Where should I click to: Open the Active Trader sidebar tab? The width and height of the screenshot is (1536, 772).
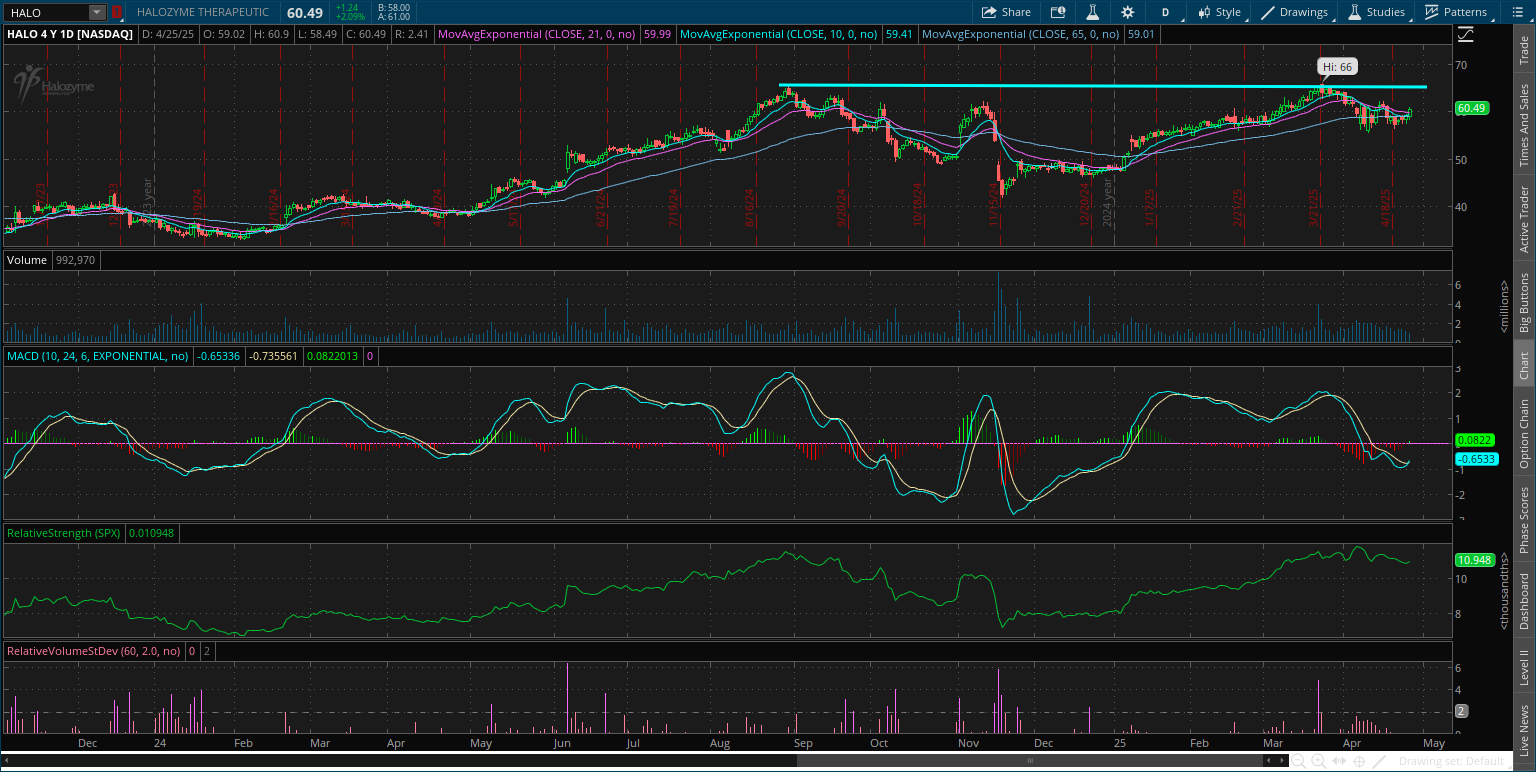[1524, 219]
